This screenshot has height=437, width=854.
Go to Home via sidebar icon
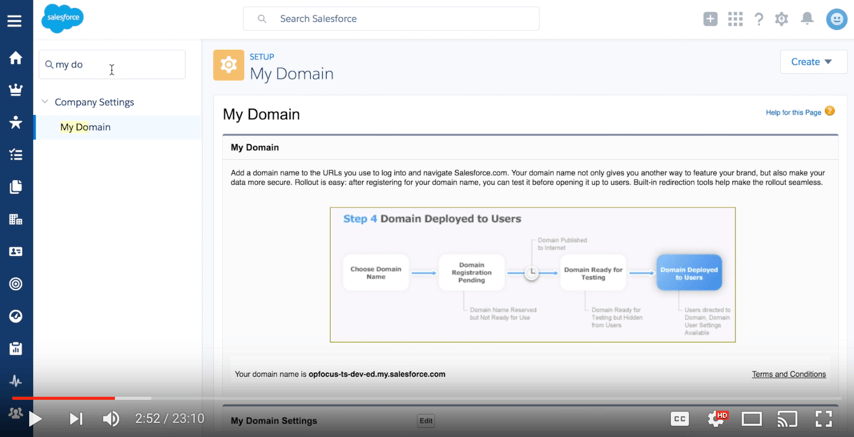point(15,58)
